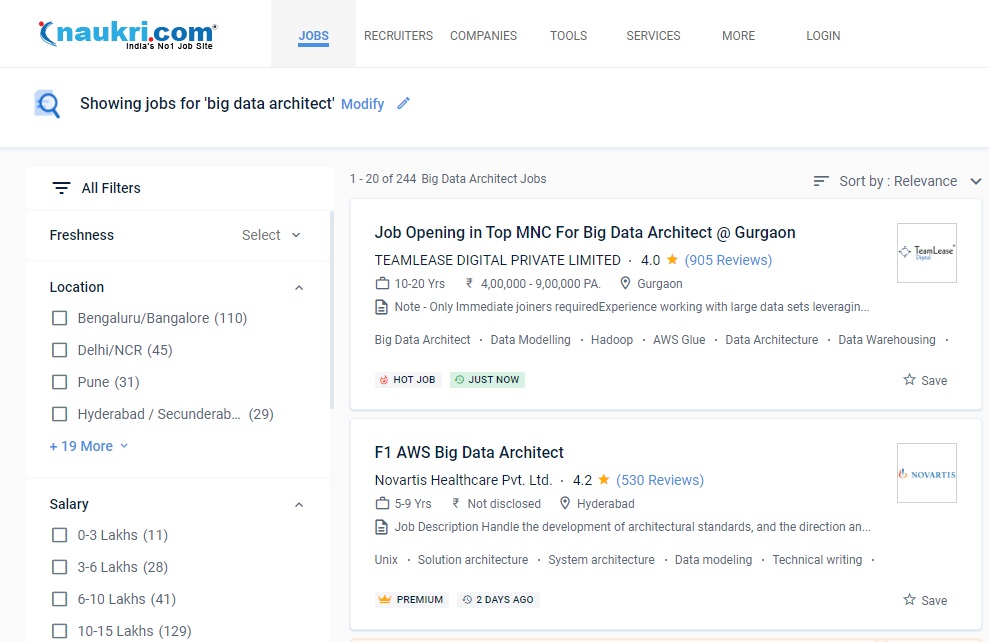This screenshot has height=642, width=989.
Task: Click the star Save icon on TeamLease job
Action: tap(909, 380)
